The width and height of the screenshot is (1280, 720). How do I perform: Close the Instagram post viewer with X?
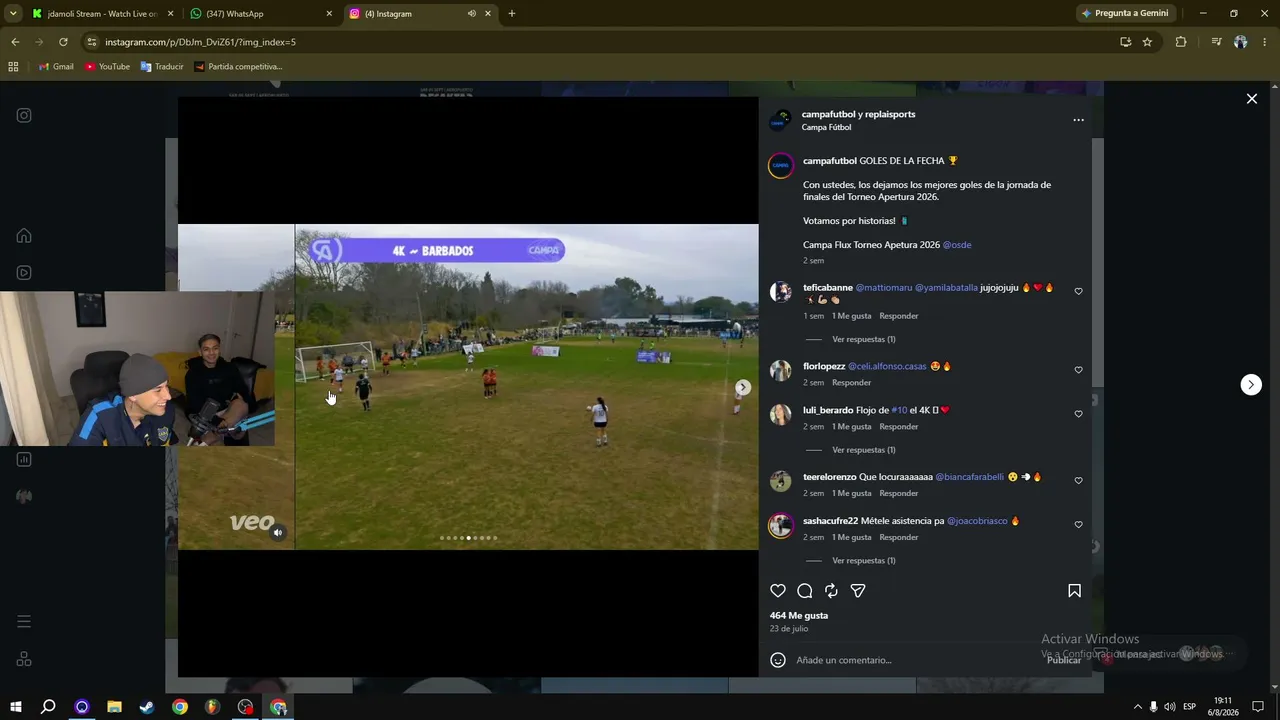[1251, 99]
